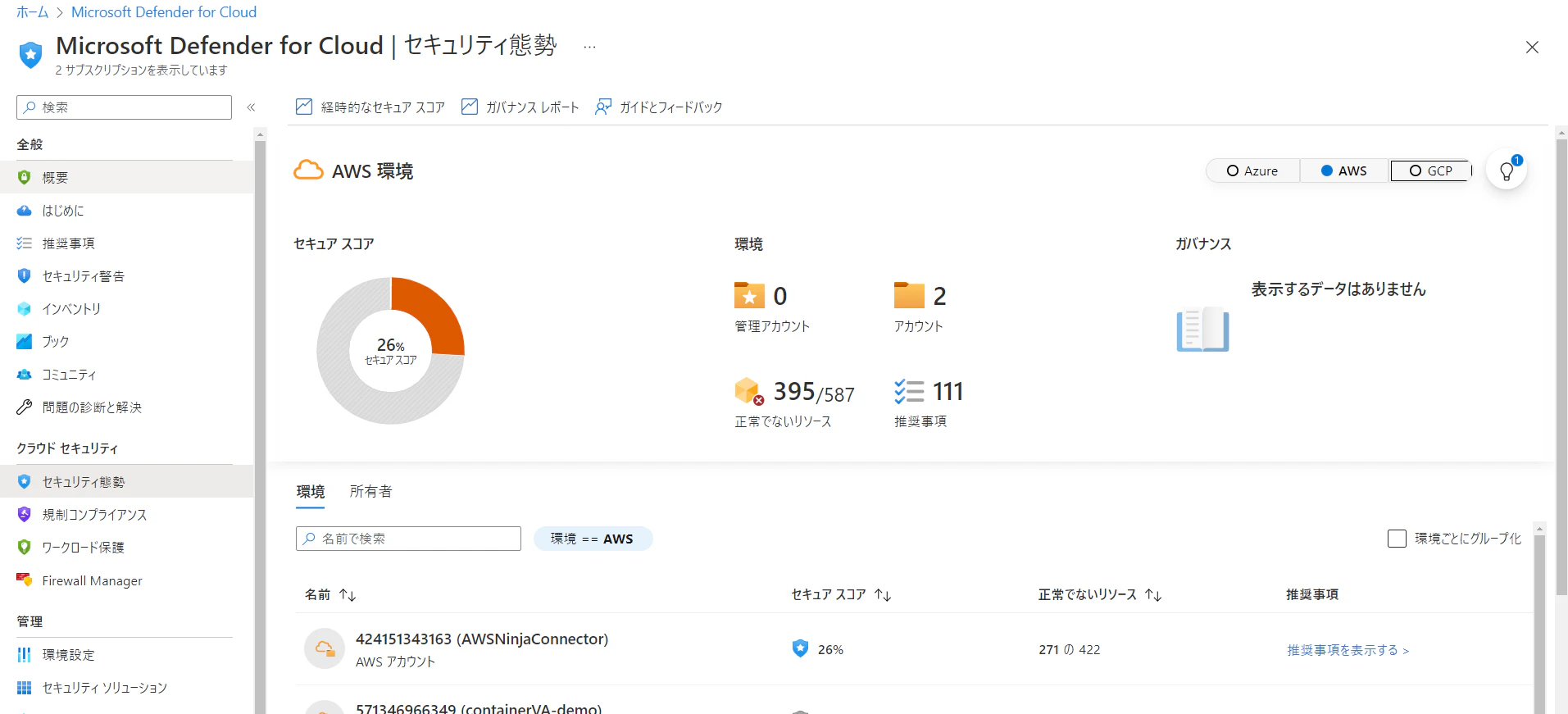Open インベントリ in the sidebar menu
This screenshot has width=1568, height=714.
[x=127, y=309]
